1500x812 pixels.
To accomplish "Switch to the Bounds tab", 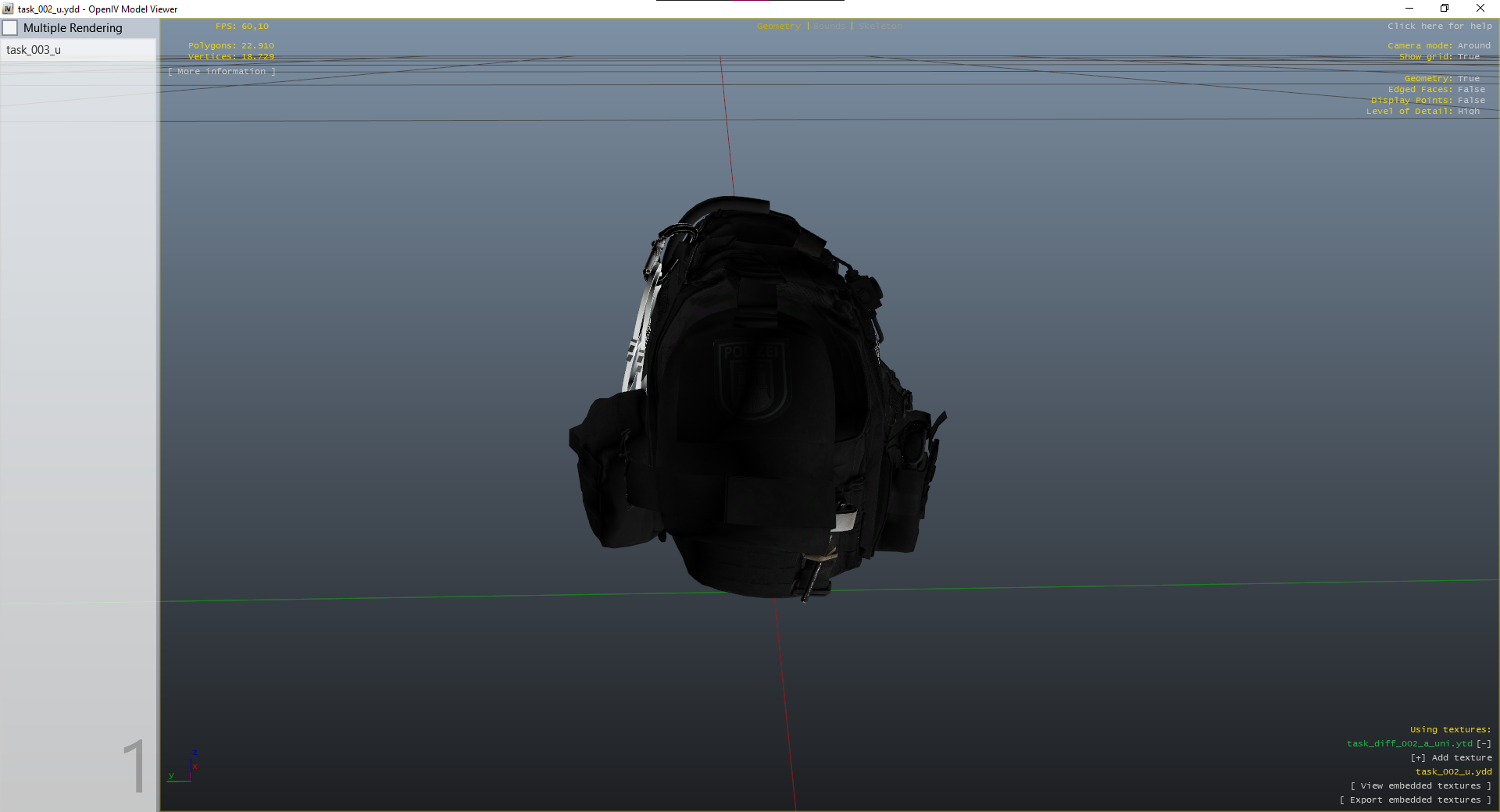I will [829, 27].
